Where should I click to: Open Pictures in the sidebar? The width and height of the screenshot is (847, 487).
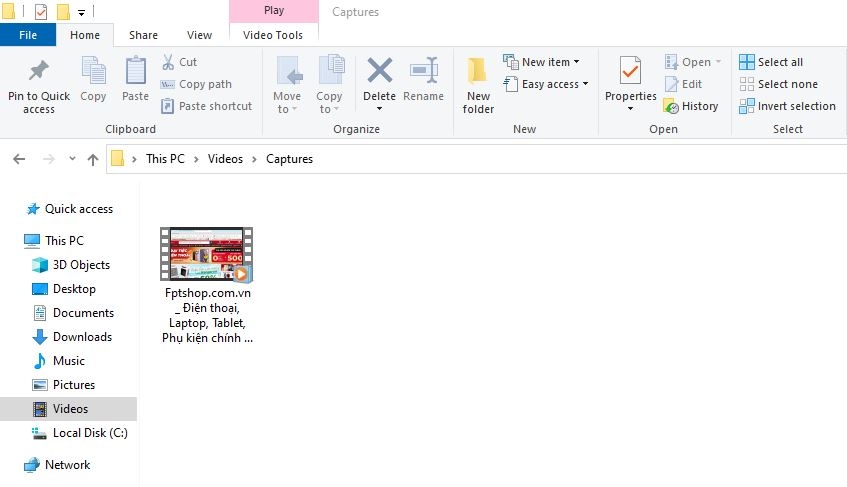click(73, 385)
